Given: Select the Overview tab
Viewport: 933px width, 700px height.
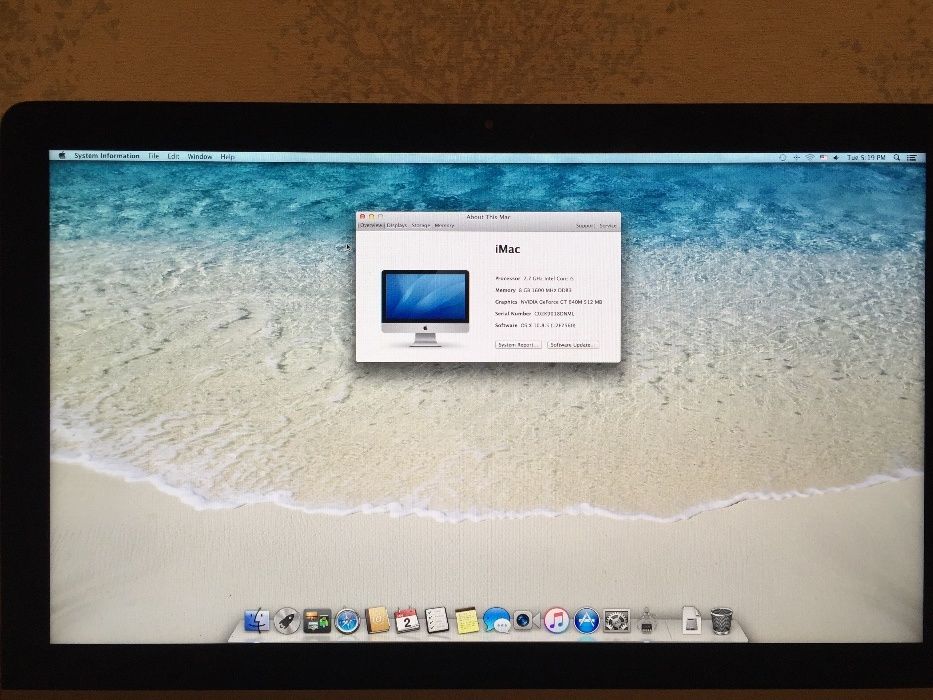Looking at the screenshot, I should click(371, 225).
